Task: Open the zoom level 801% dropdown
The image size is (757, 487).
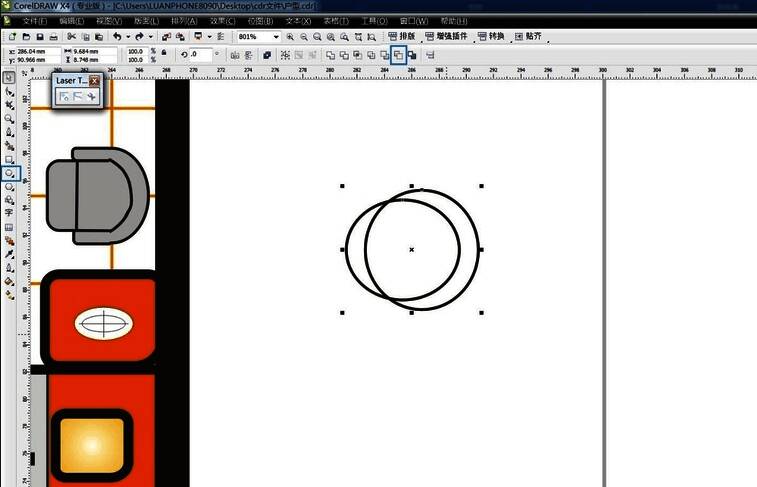Action: (275, 37)
